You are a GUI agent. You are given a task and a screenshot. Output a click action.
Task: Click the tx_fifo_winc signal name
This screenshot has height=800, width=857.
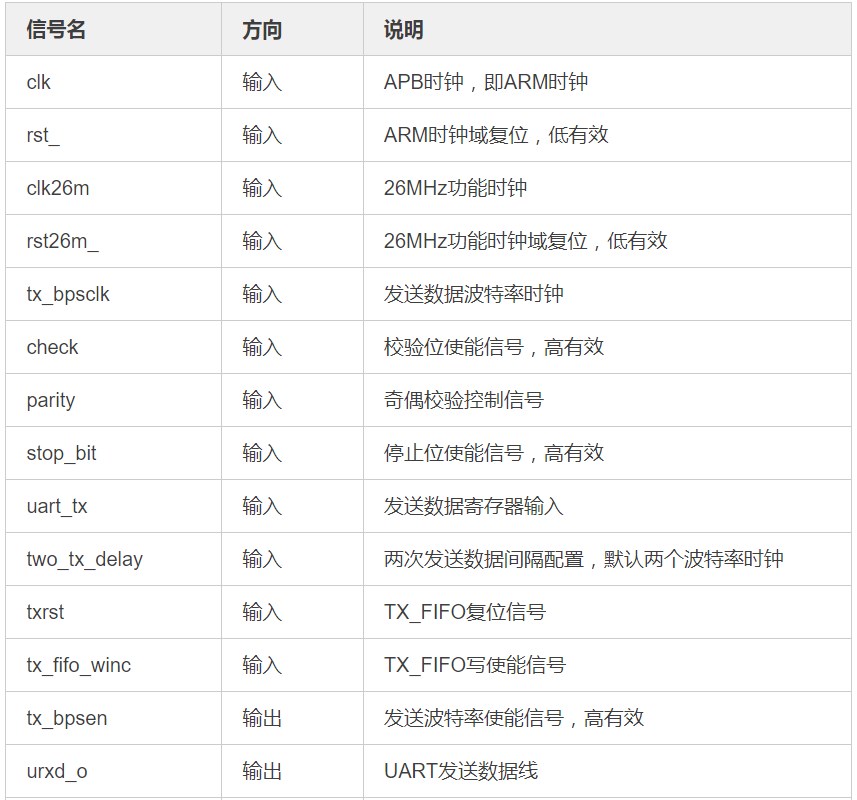point(79,665)
